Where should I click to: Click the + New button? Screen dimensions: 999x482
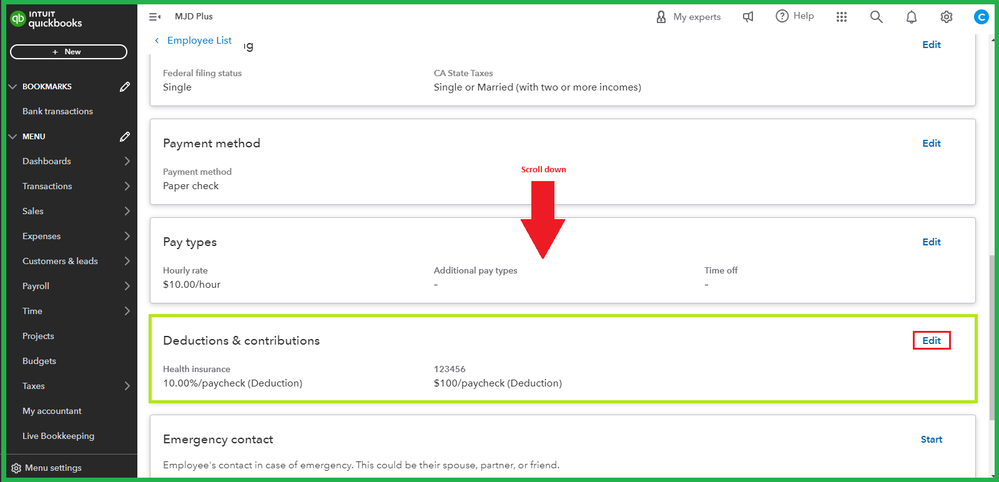[68, 52]
